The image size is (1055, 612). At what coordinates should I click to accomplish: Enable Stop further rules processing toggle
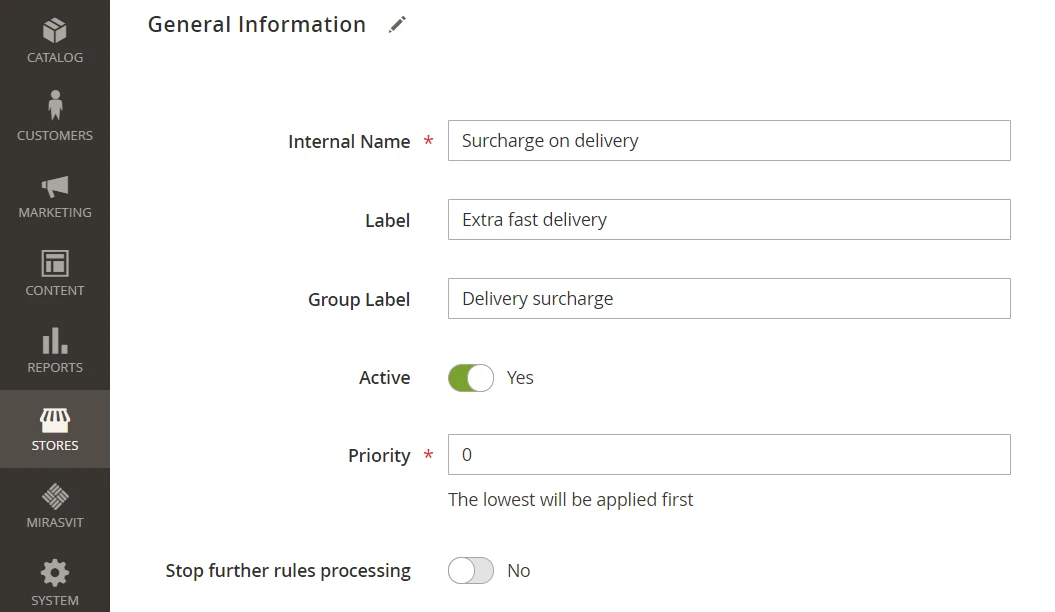pos(471,571)
